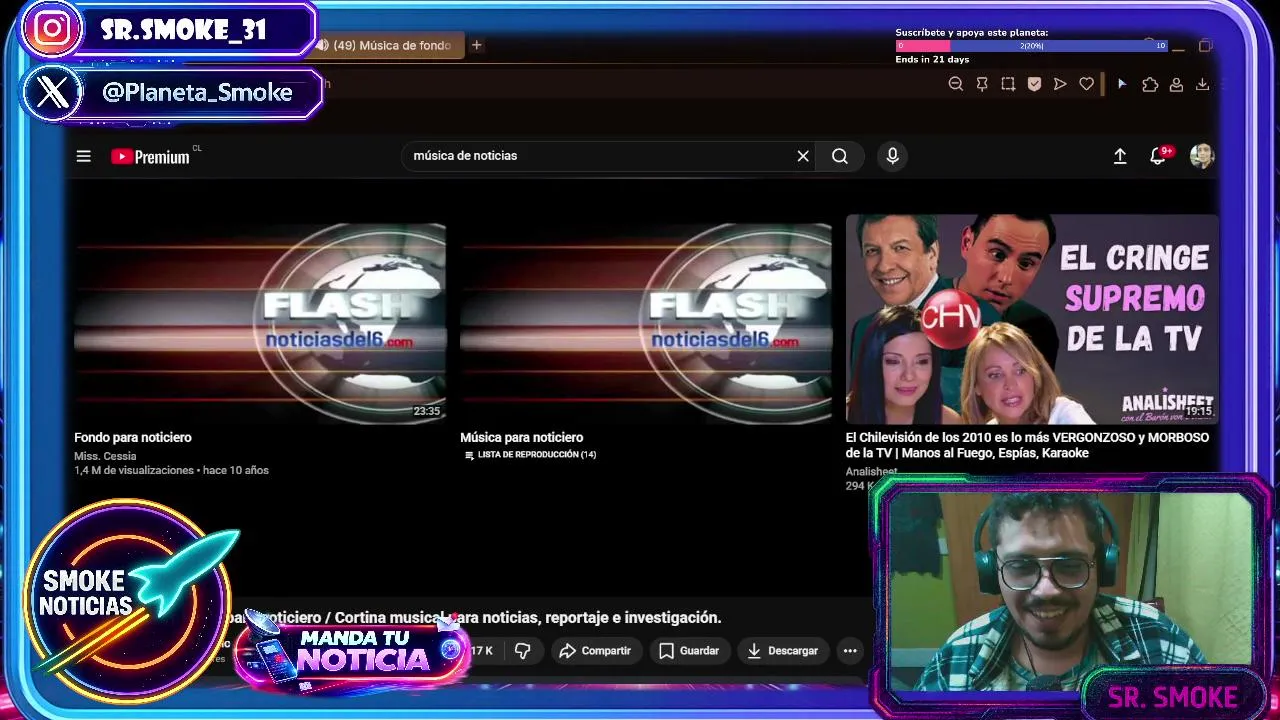Open a new browser tab with plus
The width and height of the screenshot is (1280, 720).
click(x=477, y=45)
